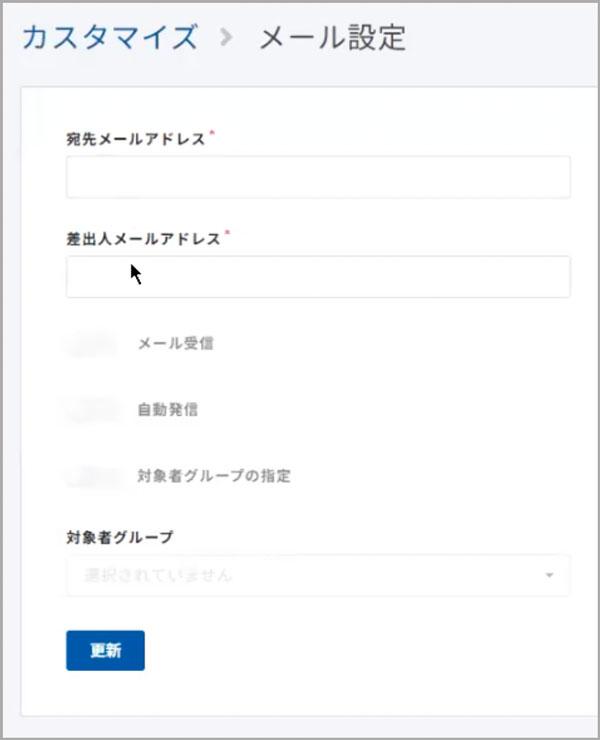600x740 pixels.
Task: Focus the 差出人メールアドレス input field
Action: (x=318, y=277)
